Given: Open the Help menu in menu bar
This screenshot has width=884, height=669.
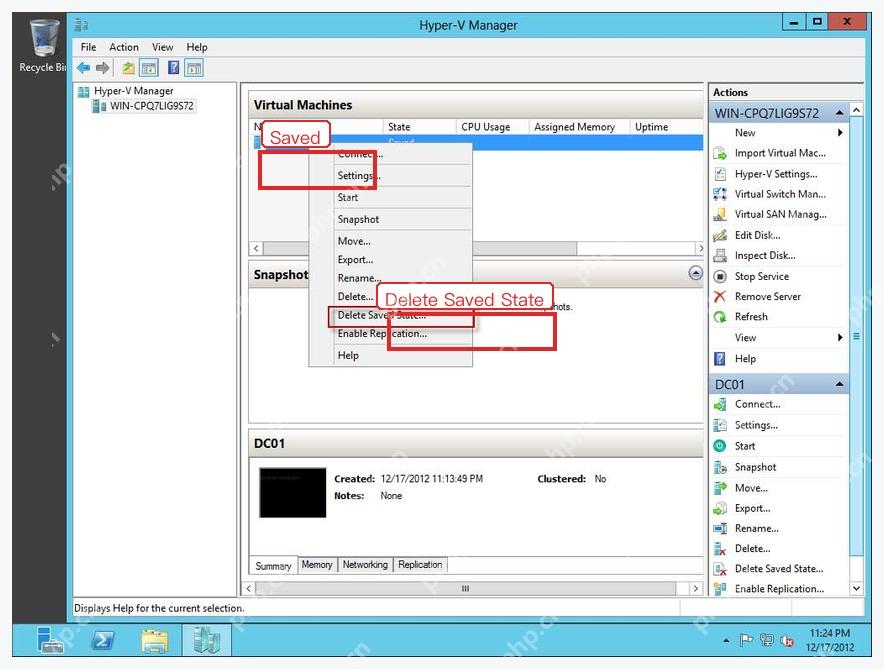Looking at the screenshot, I should point(197,47).
